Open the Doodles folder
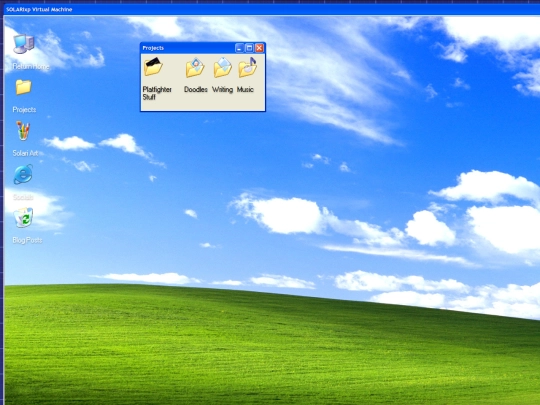This screenshot has height=405, width=540. (x=195, y=68)
